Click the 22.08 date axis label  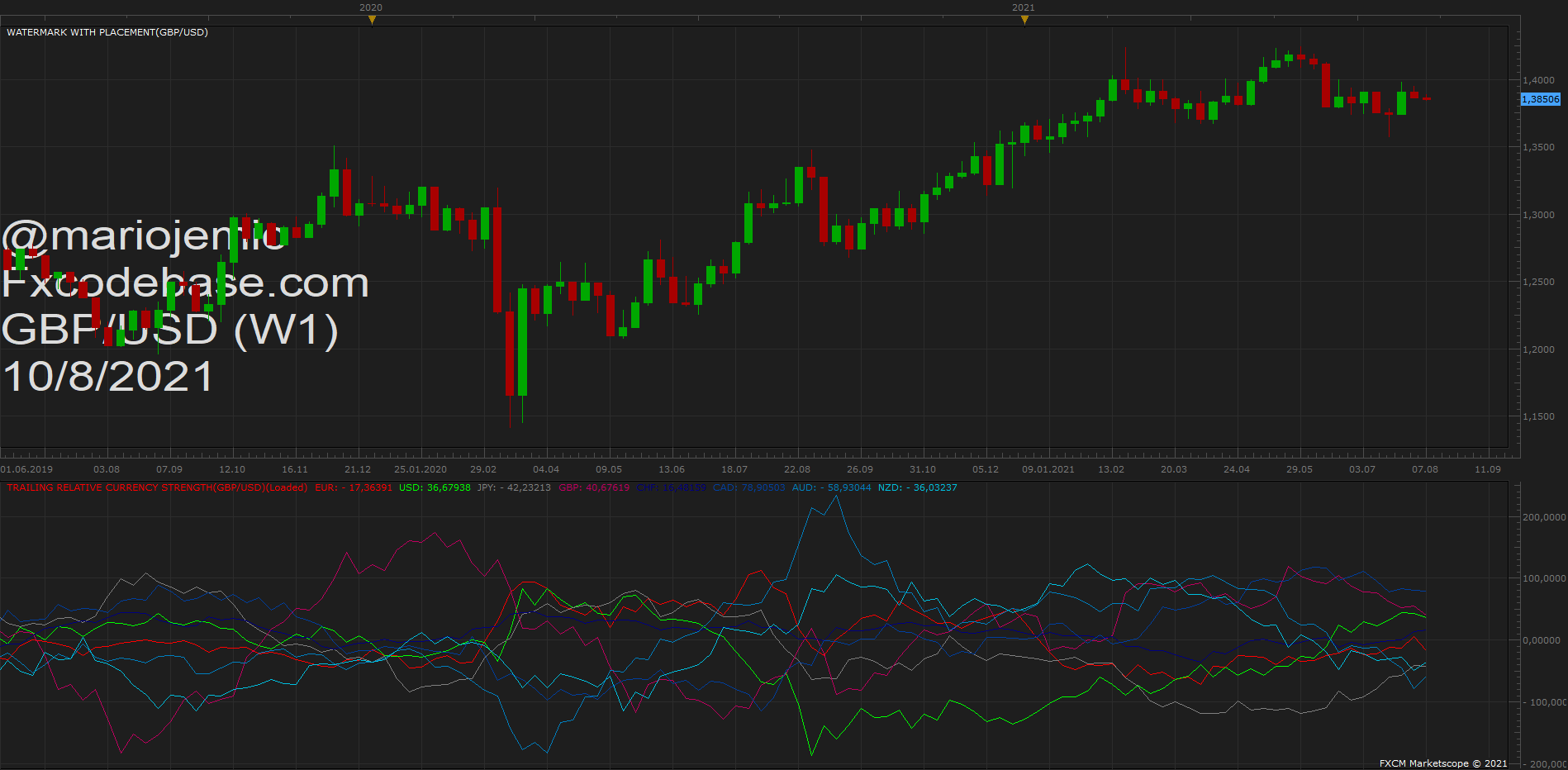tap(797, 469)
